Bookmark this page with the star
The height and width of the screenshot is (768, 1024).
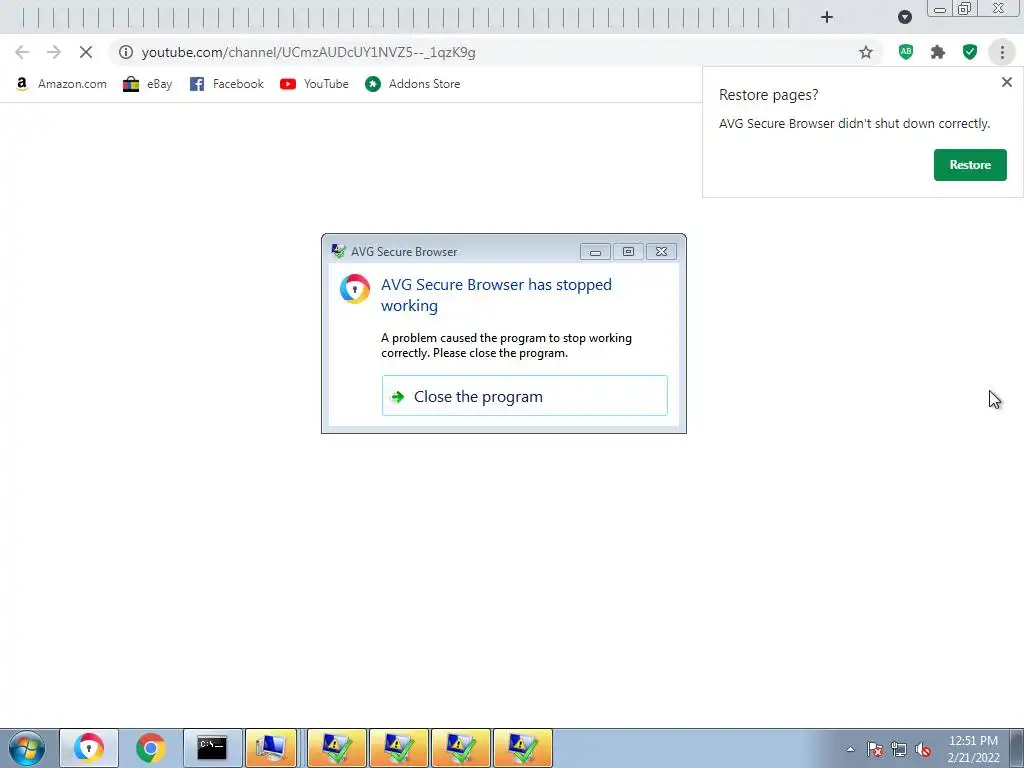866,52
